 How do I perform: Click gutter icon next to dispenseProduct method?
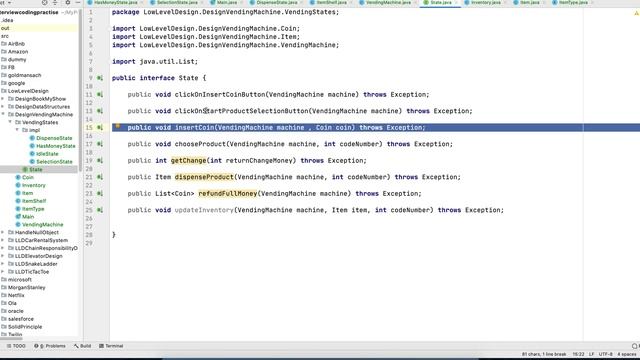(100, 177)
